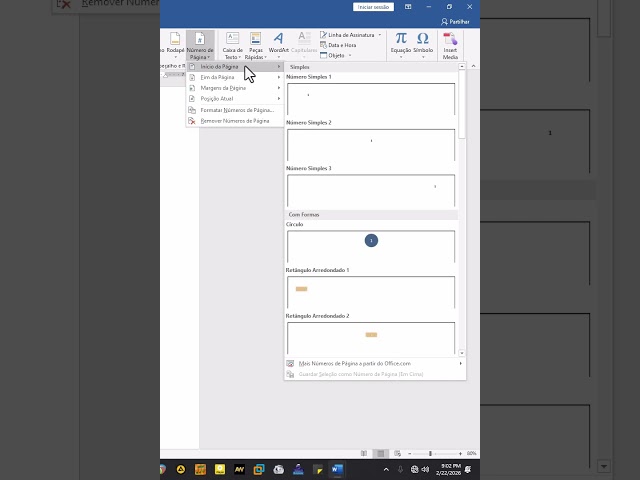640x480 pixels.
Task: Select Print Layout view in status bar
Action: click(381, 453)
